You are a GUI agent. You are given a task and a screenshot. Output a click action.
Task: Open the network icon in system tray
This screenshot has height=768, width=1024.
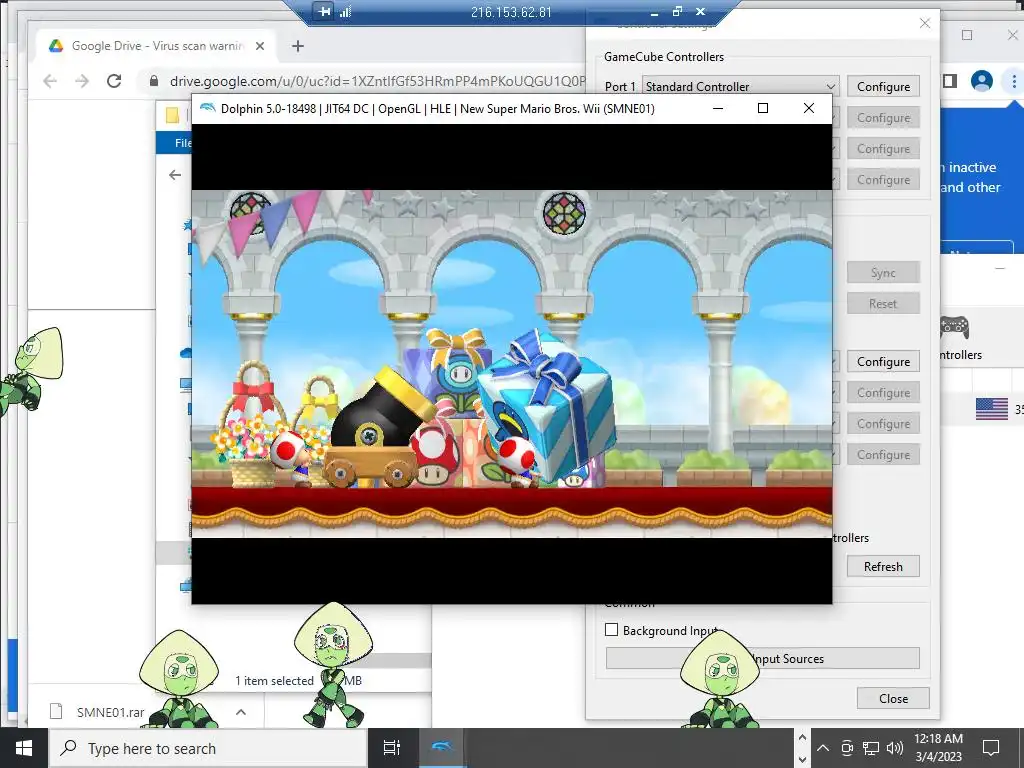871,748
